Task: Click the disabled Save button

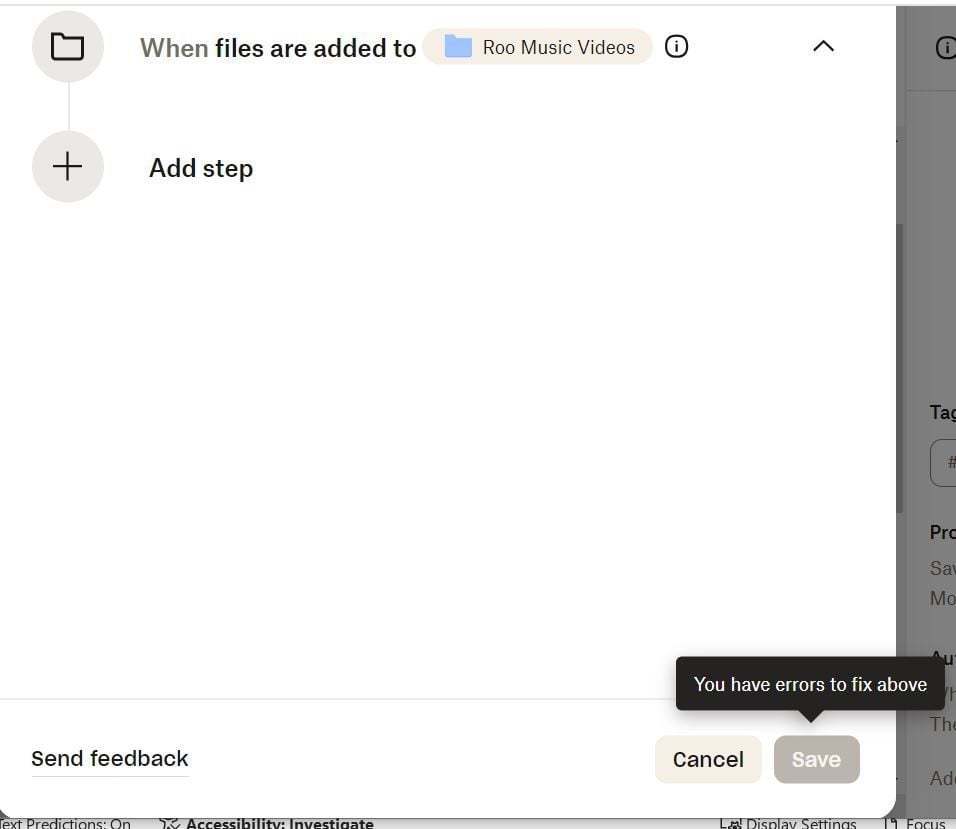Action: click(816, 759)
